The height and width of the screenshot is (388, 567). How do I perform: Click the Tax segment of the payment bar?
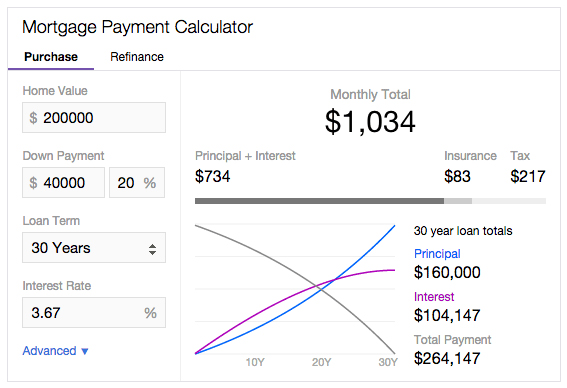(x=509, y=201)
